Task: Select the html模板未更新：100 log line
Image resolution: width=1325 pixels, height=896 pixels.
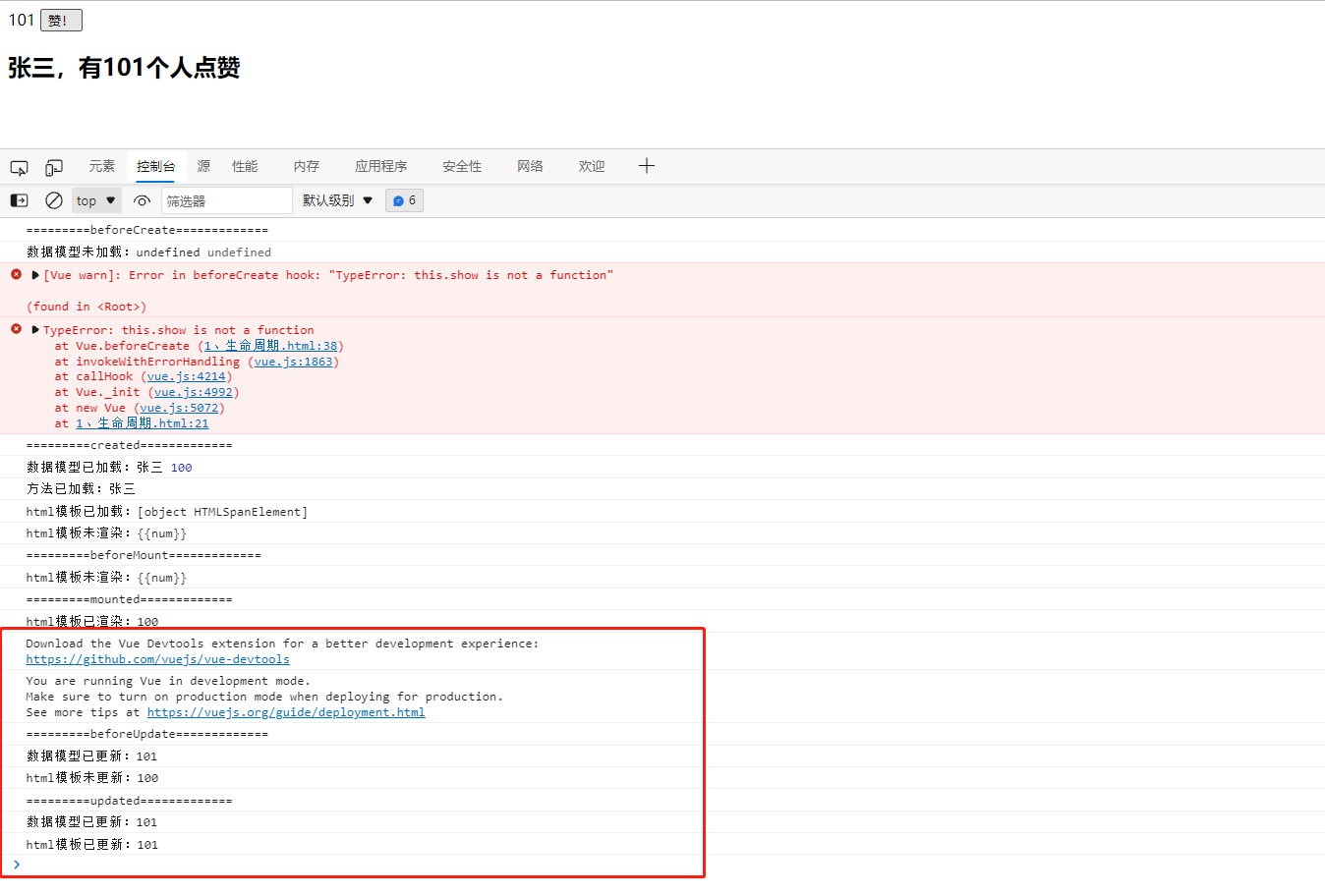Action: click(x=92, y=778)
